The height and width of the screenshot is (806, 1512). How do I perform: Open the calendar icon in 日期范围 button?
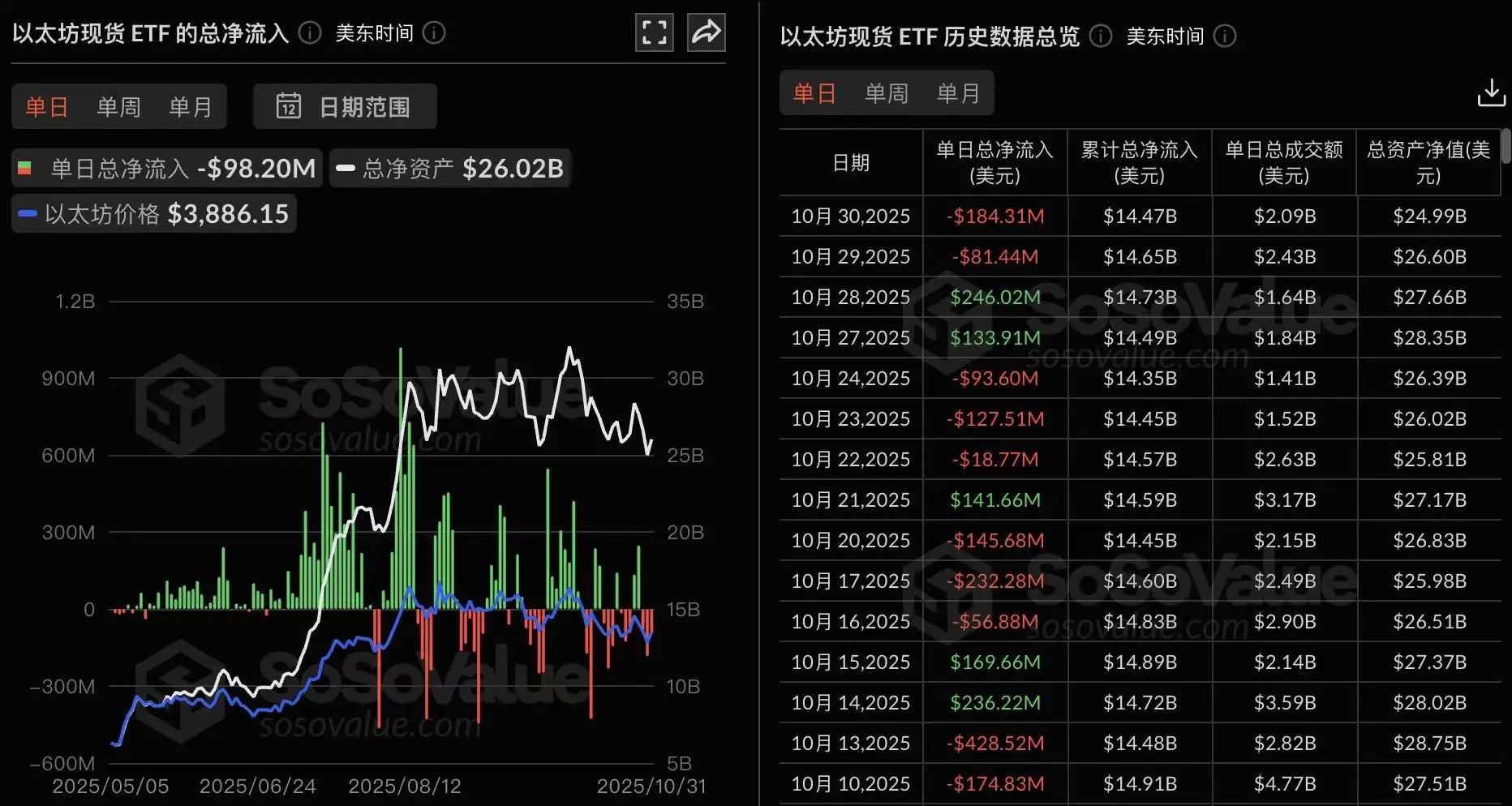click(290, 106)
